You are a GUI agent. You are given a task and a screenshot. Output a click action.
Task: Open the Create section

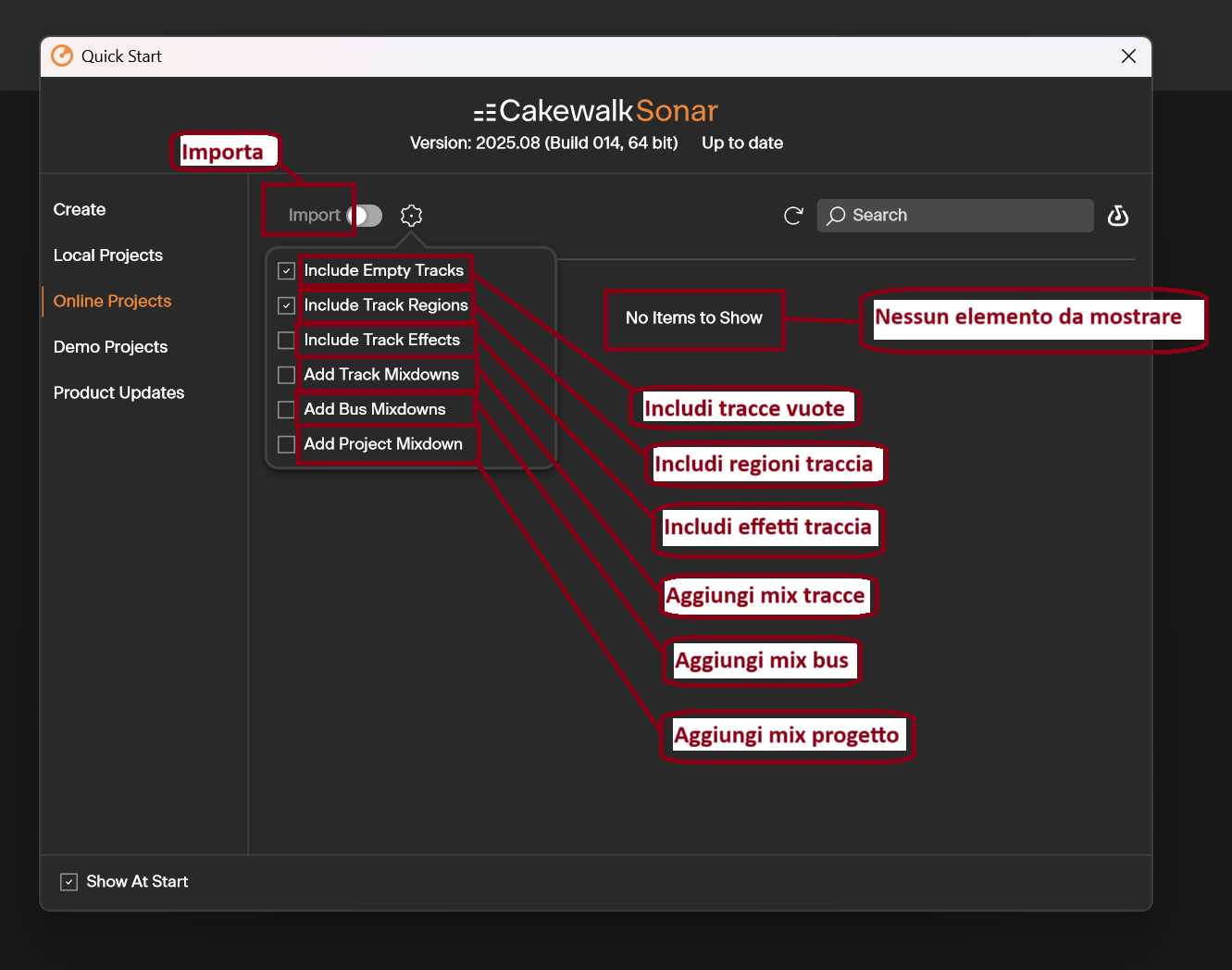[x=80, y=210]
